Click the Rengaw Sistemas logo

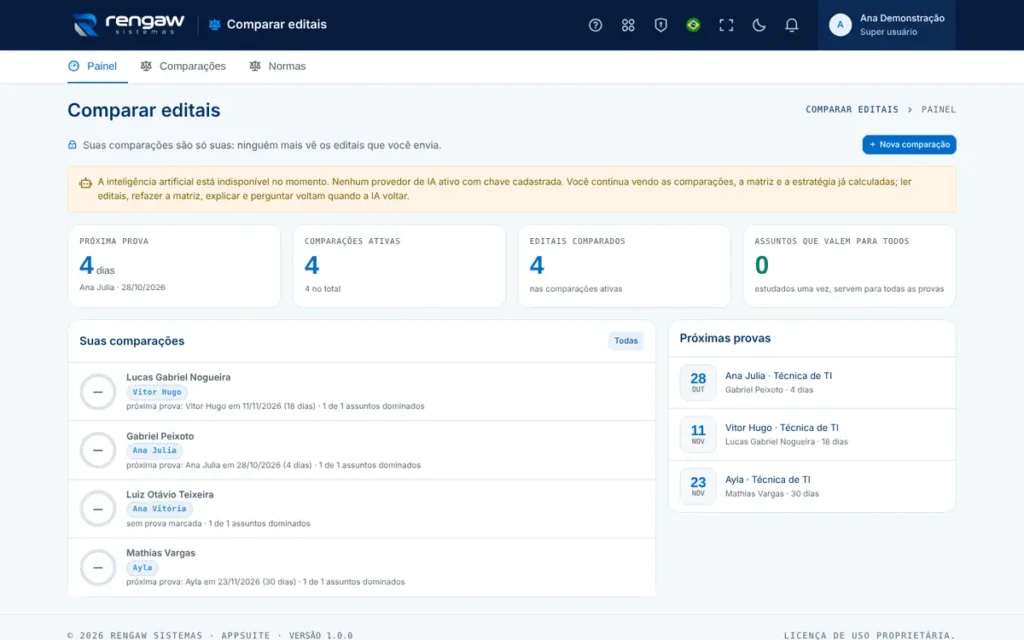(129, 25)
